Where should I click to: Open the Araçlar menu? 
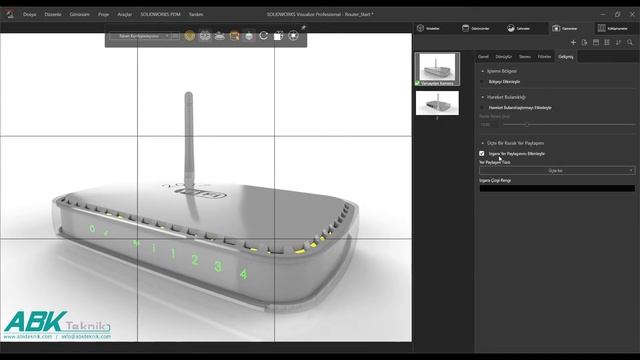click(124, 14)
